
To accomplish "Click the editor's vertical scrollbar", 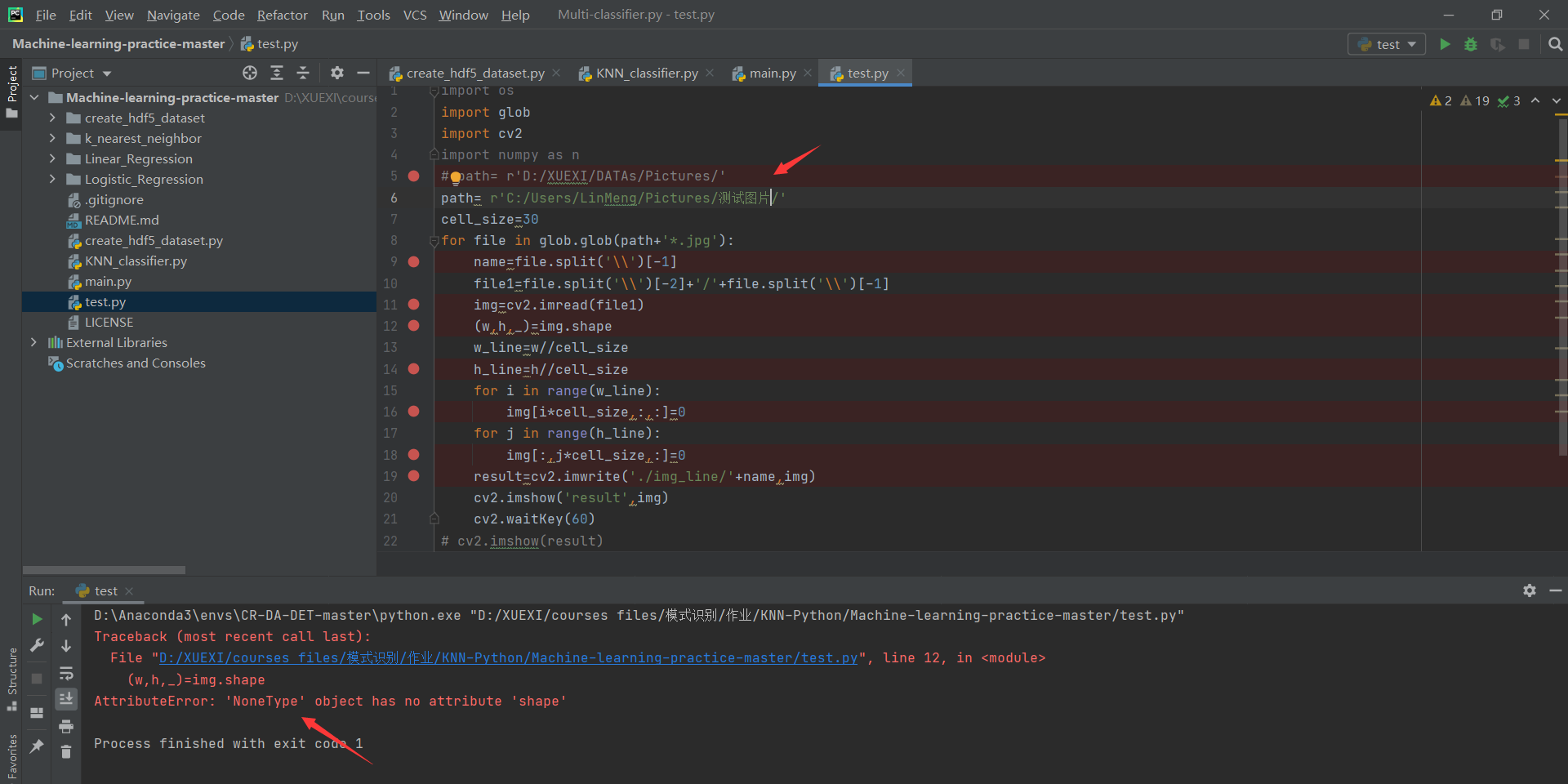I will point(1561,286).
